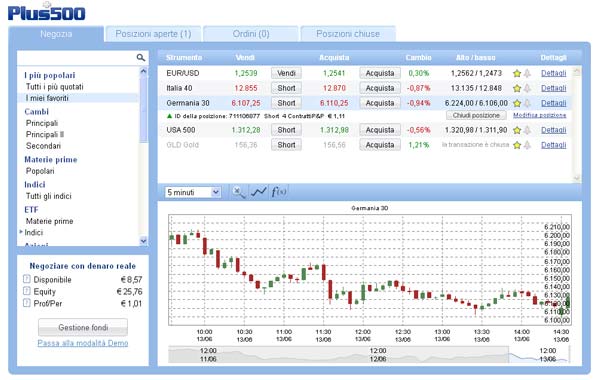The height and width of the screenshot is (380, 600).
Task: Open the Ordini (0) tab
Action: click(251, 34)
